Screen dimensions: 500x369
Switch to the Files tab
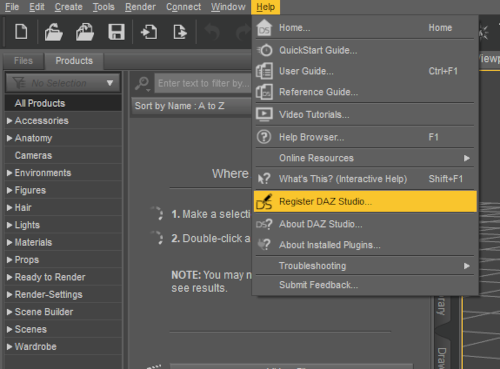(23, 61)
